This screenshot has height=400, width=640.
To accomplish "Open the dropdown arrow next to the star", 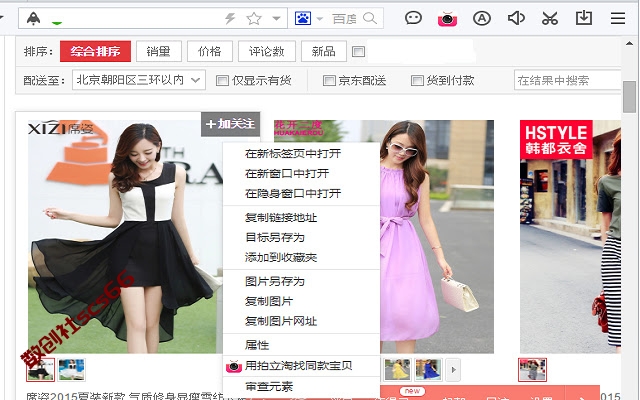I will click(276, 18).
